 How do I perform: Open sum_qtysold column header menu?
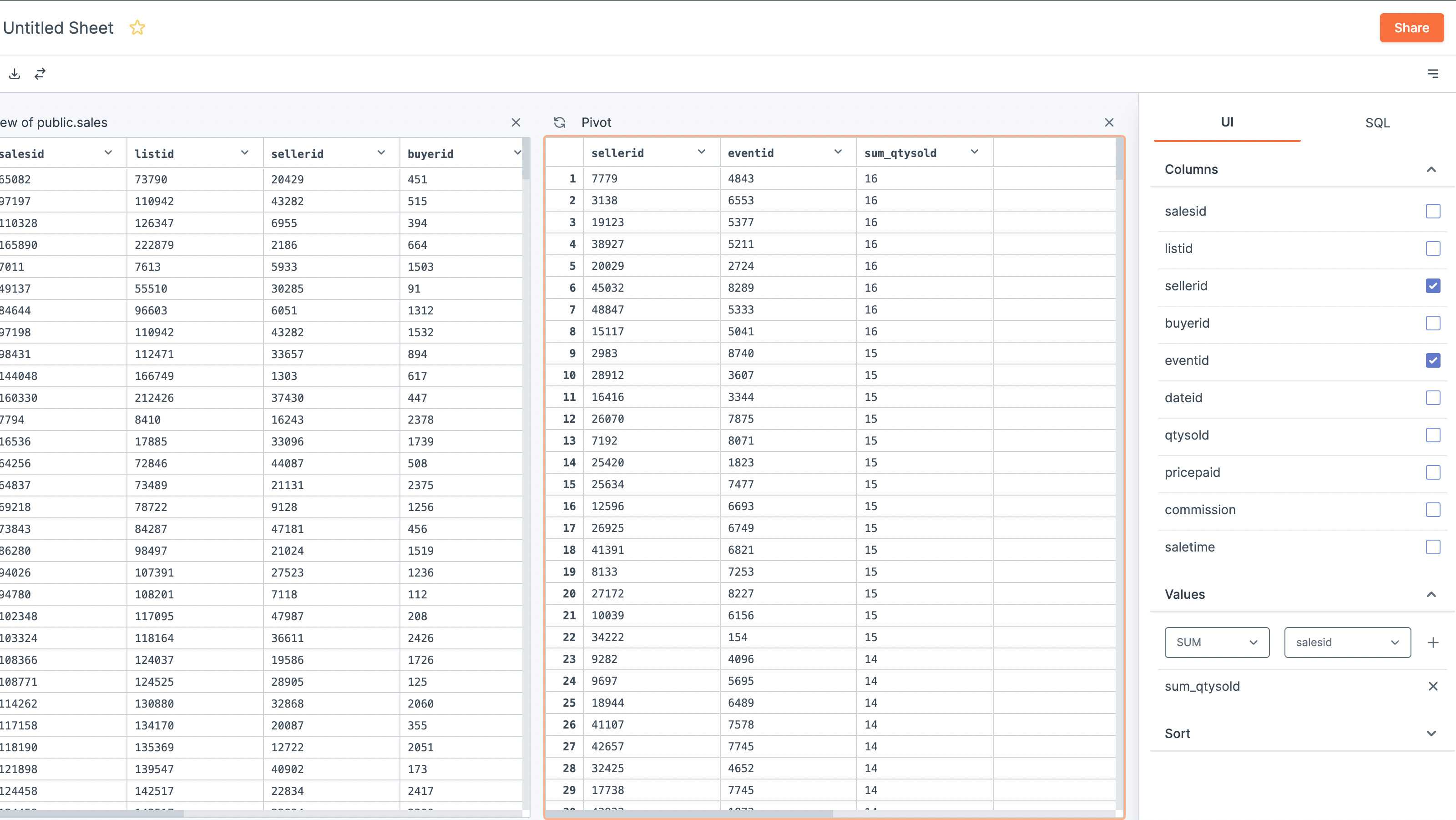(975, 152)
